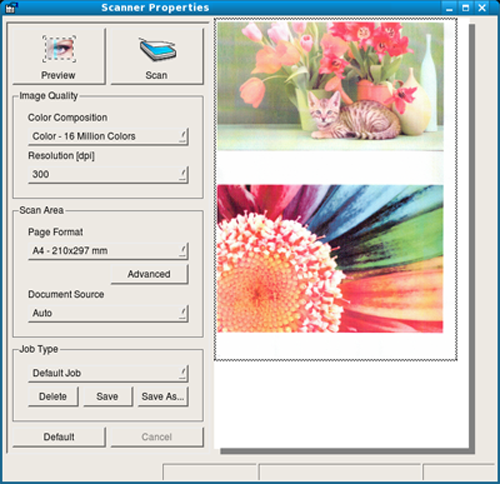This screenshot has height=484, width=500.
Task: Click the Default button
Action: (x=59, y=437)
